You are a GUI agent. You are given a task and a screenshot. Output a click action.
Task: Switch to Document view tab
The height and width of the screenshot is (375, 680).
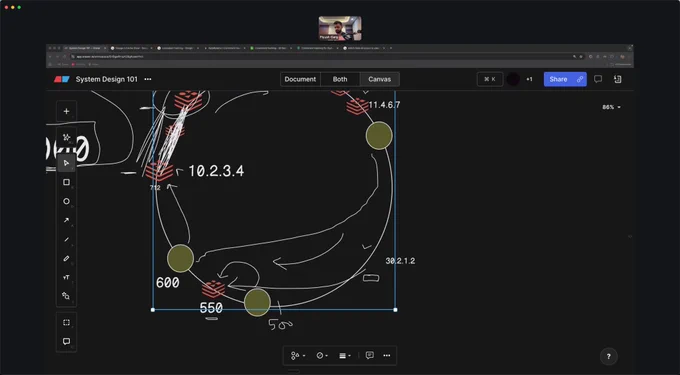click(300, 79)
